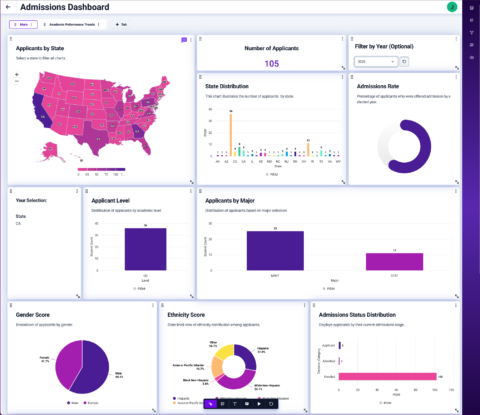The width and height of the screenshot is (480, 415).
Task: Click the resize corner of Admissions Rate card
Action: (x=457, y=182)
